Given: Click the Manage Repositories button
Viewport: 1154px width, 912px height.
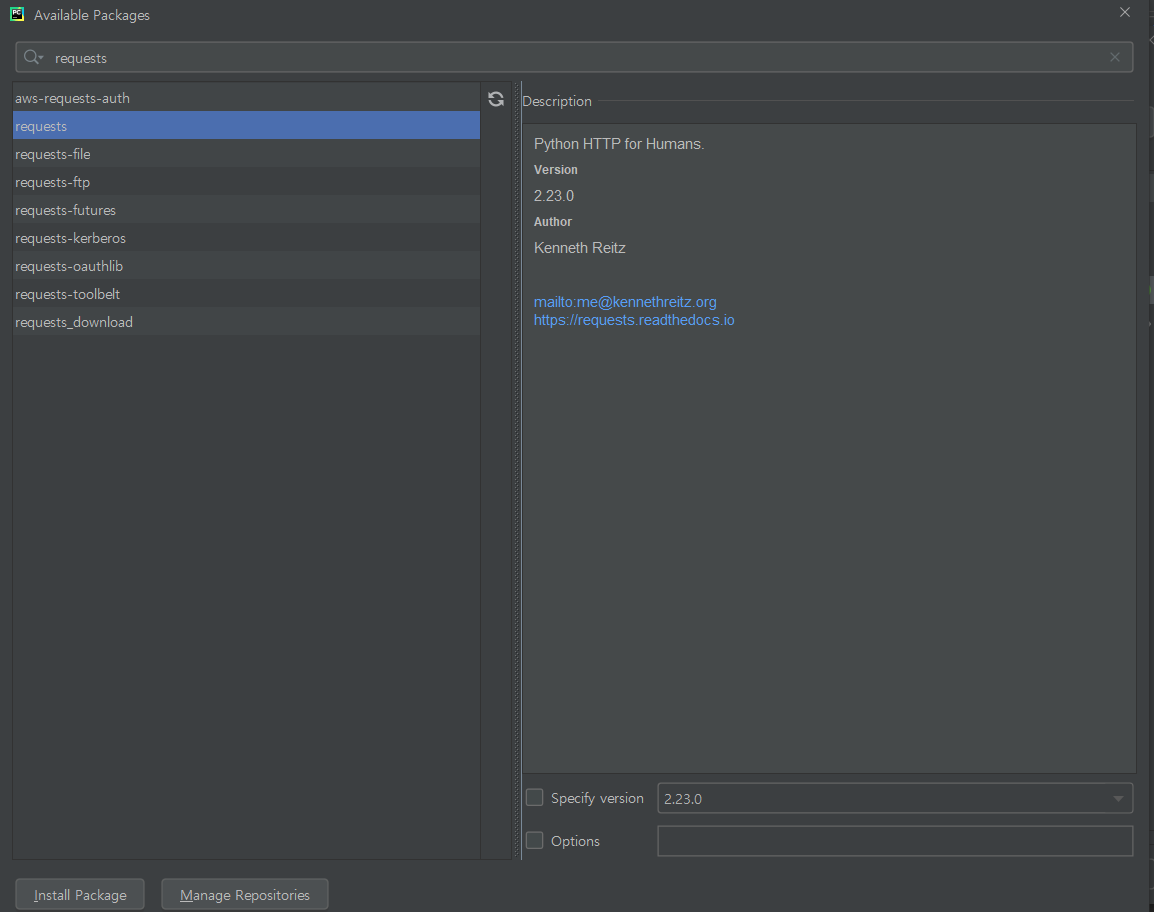Looking at the screenshot, I should point(244,895).
